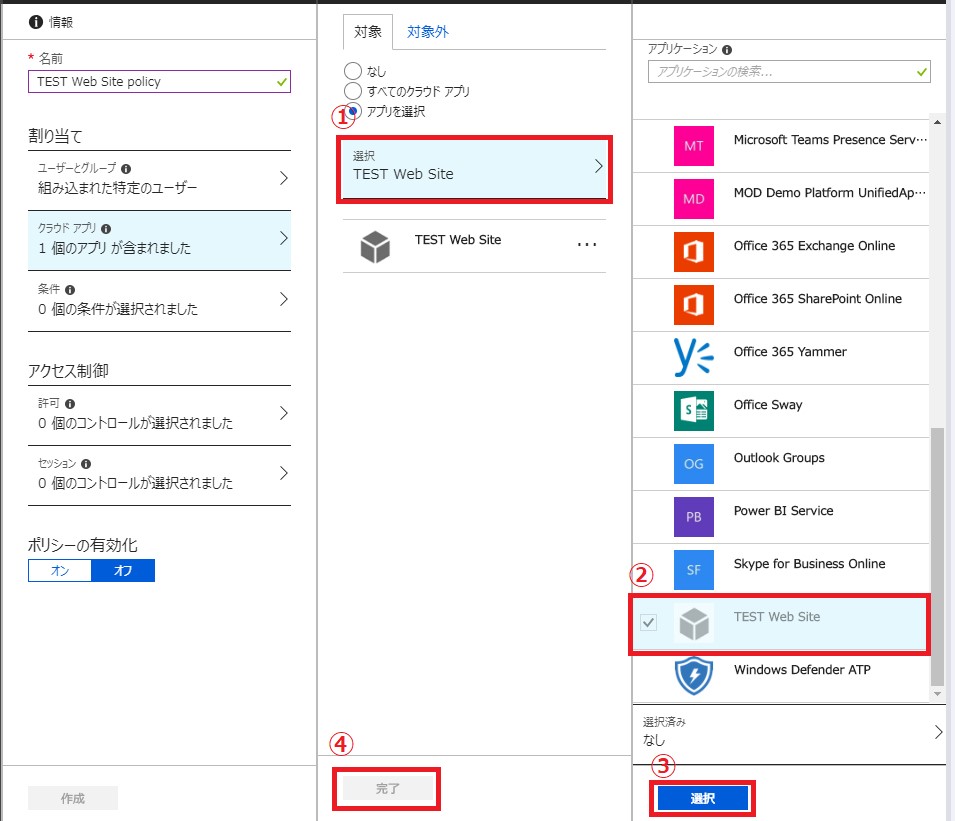The image size is (955, 821).
Task: Turn policy on with オン toggle
Action: pyautogui.click(x=60, y=571)
